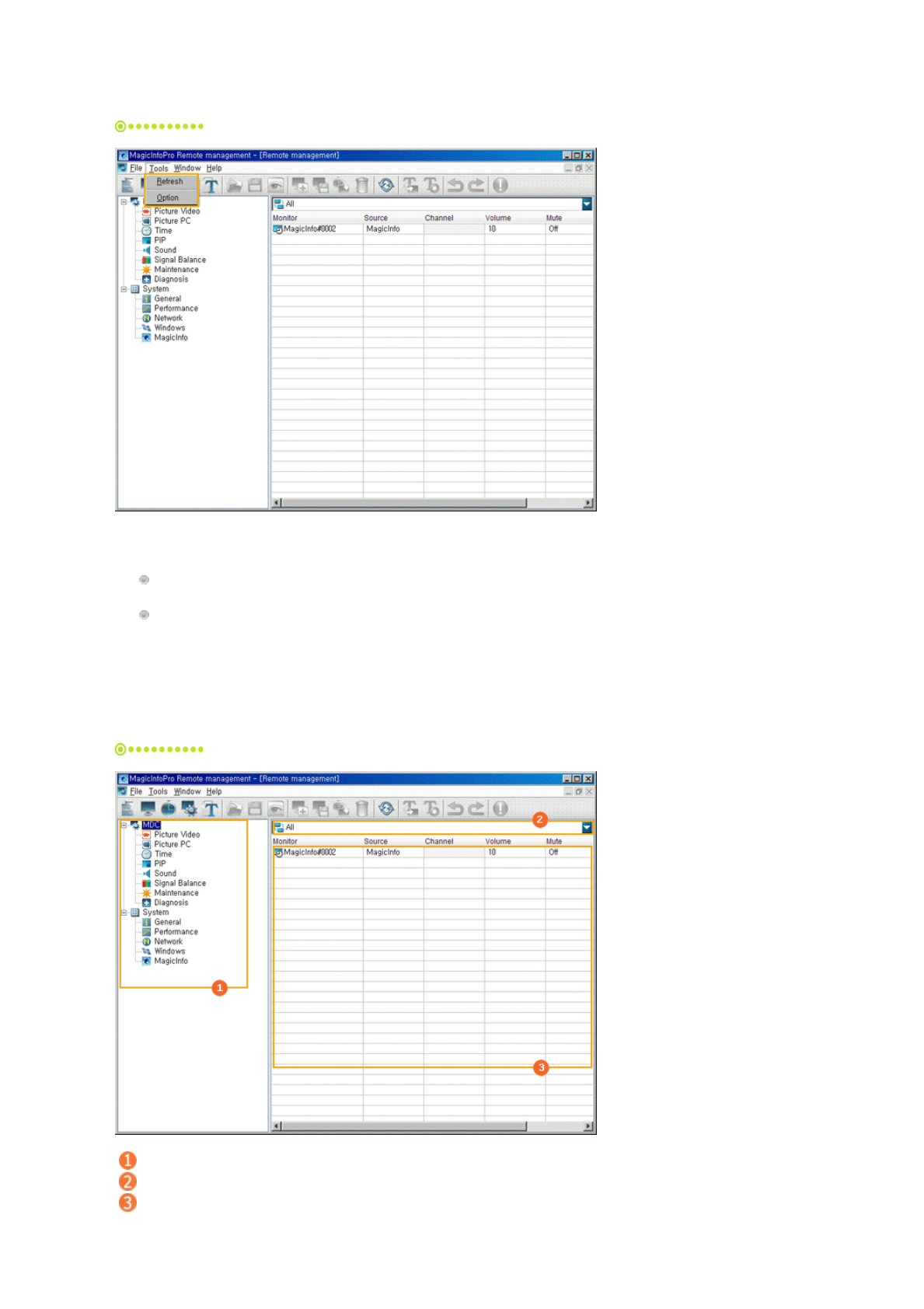Select Picture Video in the MDC-selected window tree
The image size is (924, 1309).
click(176, 835)
